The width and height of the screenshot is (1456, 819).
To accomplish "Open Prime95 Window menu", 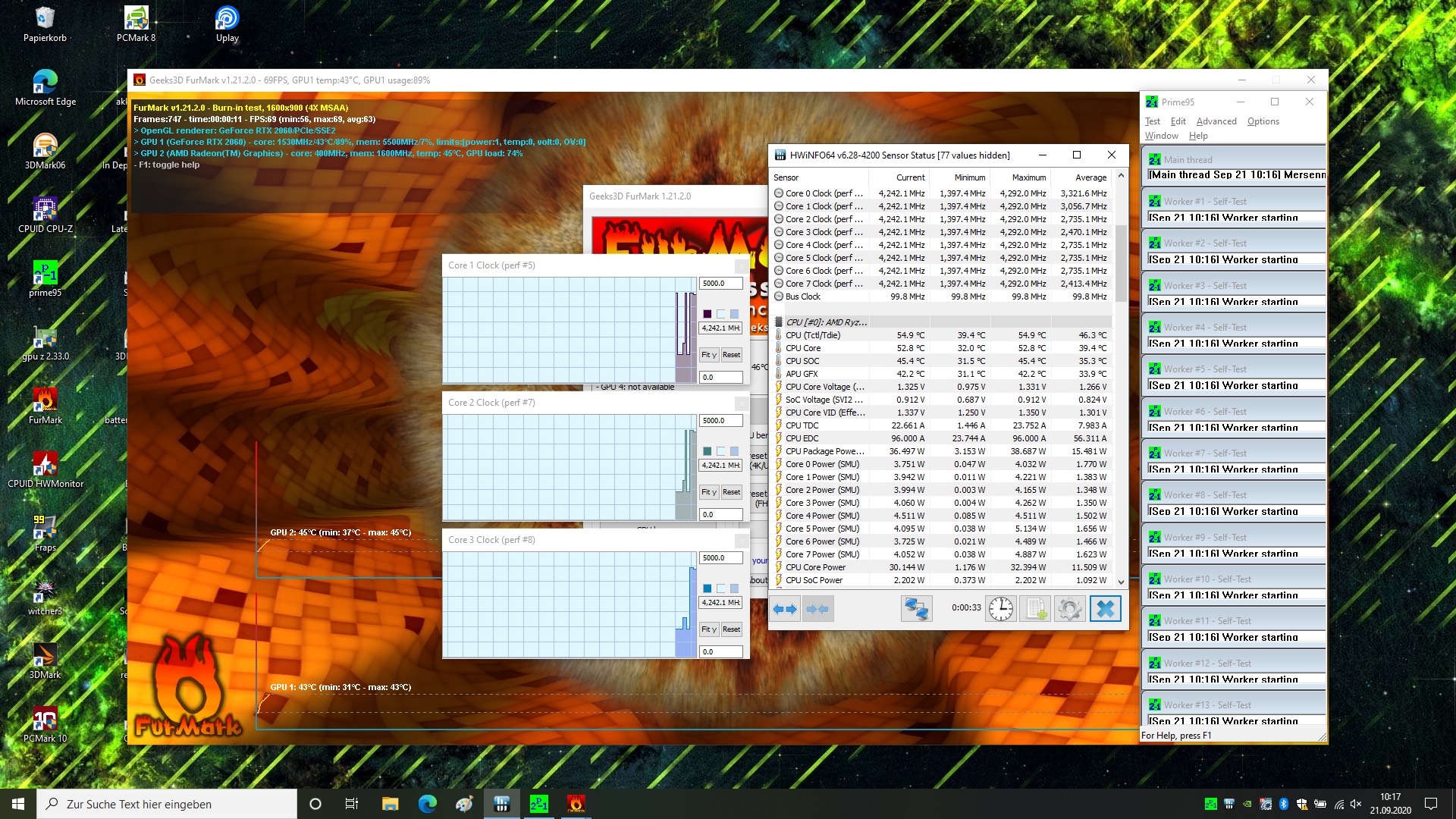I will 1161,136.
